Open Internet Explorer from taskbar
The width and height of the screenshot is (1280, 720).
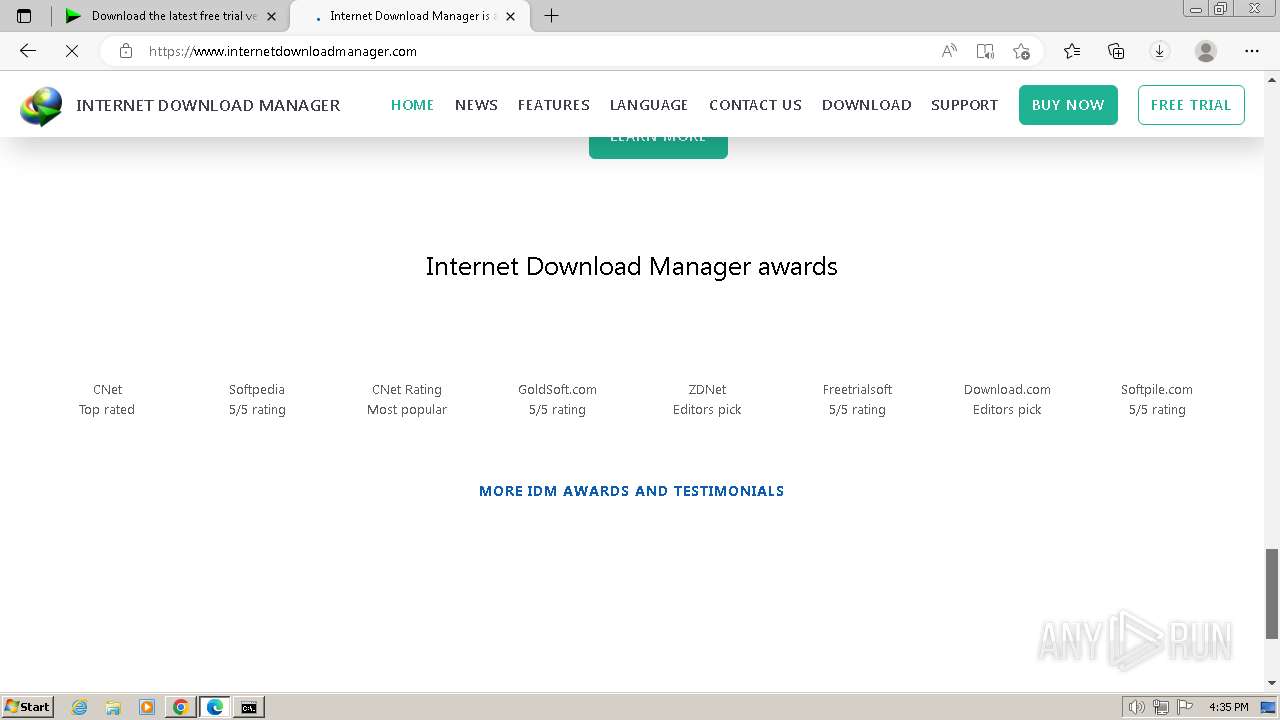coord(80,707)
